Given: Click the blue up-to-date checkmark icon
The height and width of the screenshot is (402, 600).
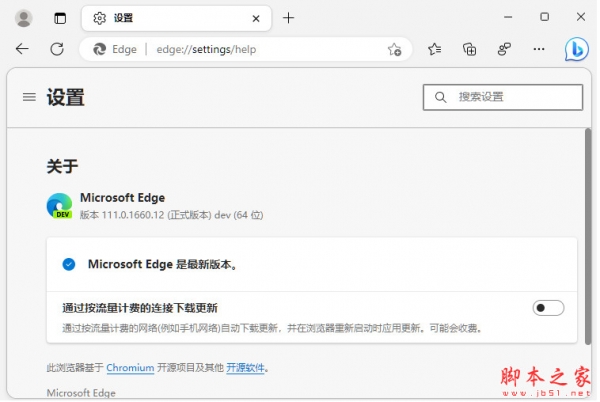Looking at the screenshot, I should [x=69, y=264].
